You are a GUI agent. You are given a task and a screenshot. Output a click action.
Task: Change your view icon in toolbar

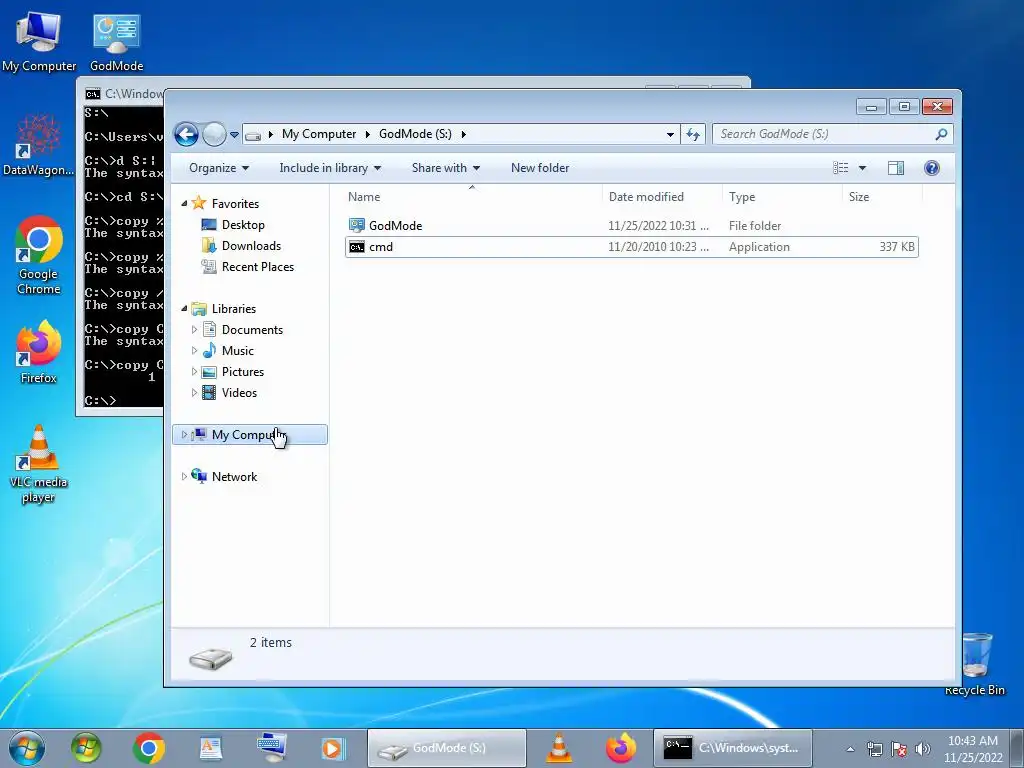pos(840,168)
